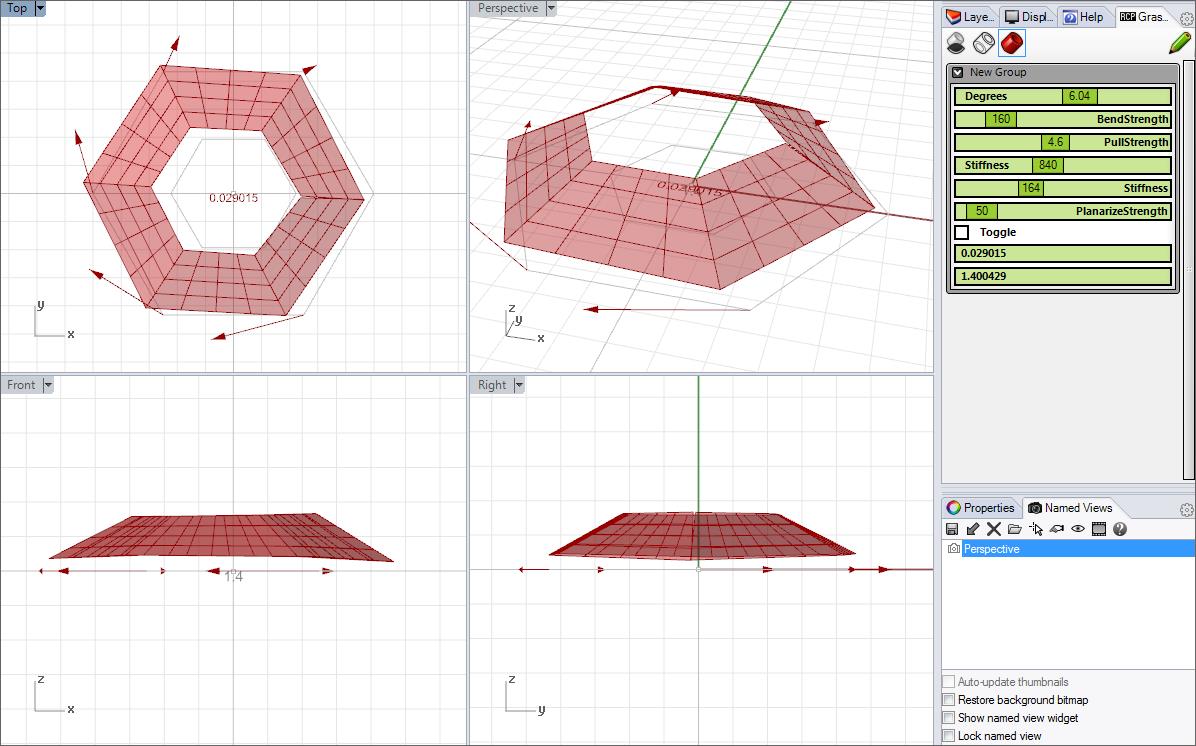Click the Right viewport title label

tap(492, 385)
